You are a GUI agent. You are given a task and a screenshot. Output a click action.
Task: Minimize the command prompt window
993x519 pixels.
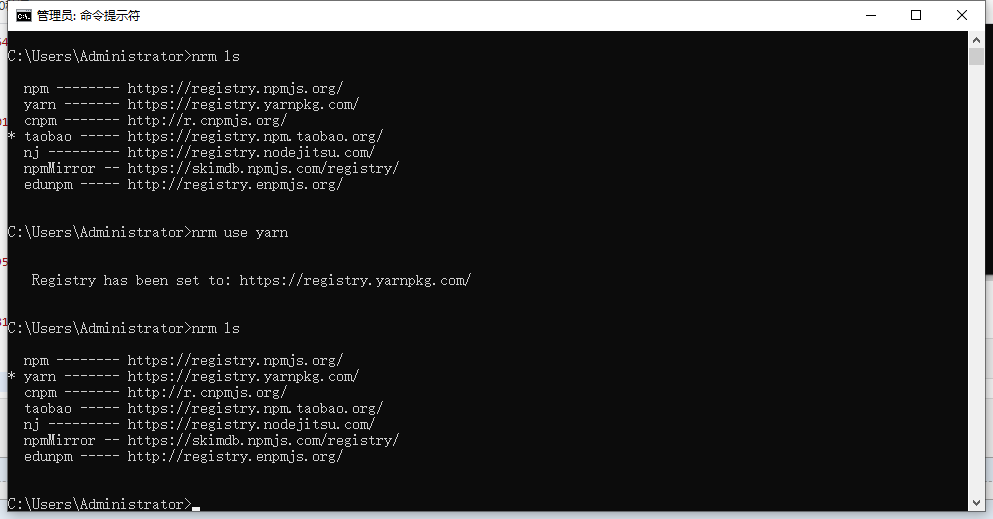pyautogui.click(x=871, y=15)
